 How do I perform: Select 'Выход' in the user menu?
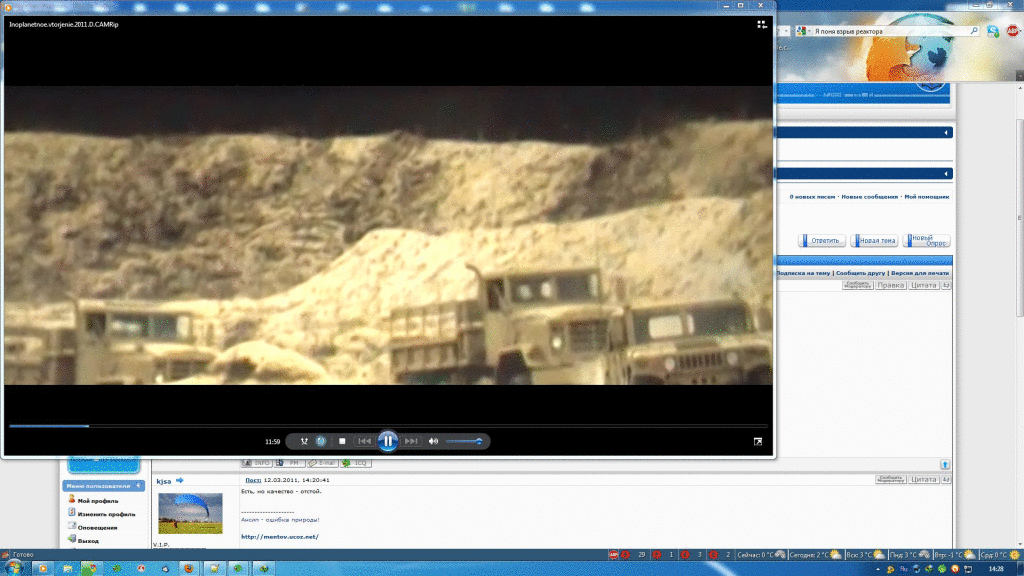tap(88, 541)
